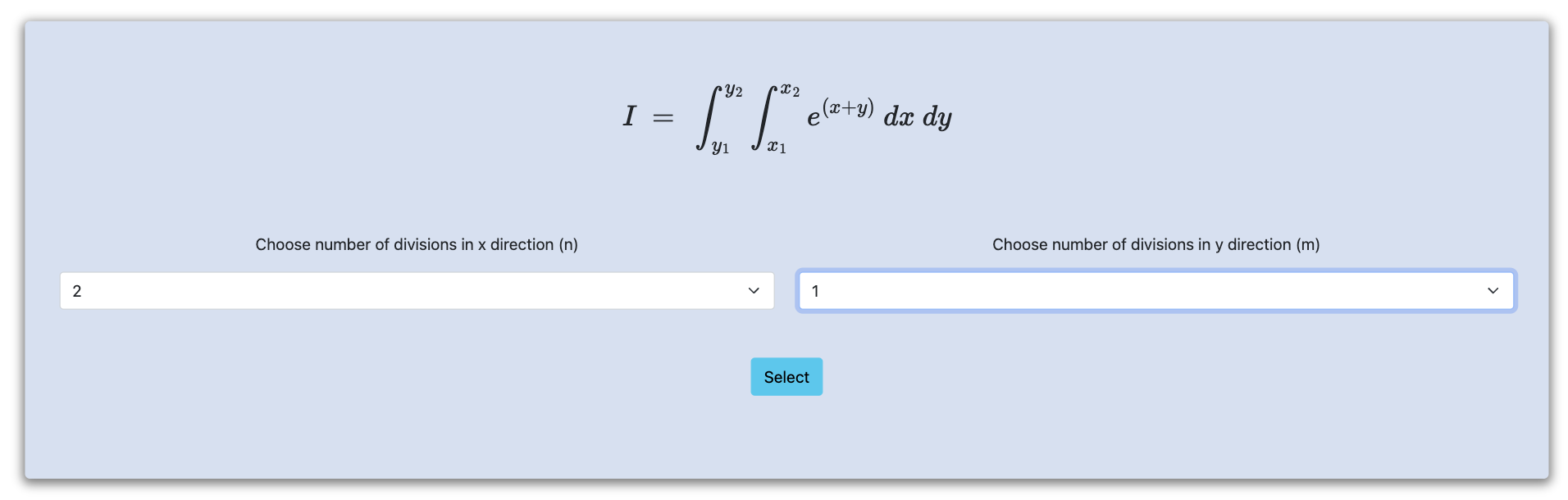The height and width of the screenshot is (500, 1568).
Task: Click the selected value 2 in n dropdown
Action: point(77,291)
